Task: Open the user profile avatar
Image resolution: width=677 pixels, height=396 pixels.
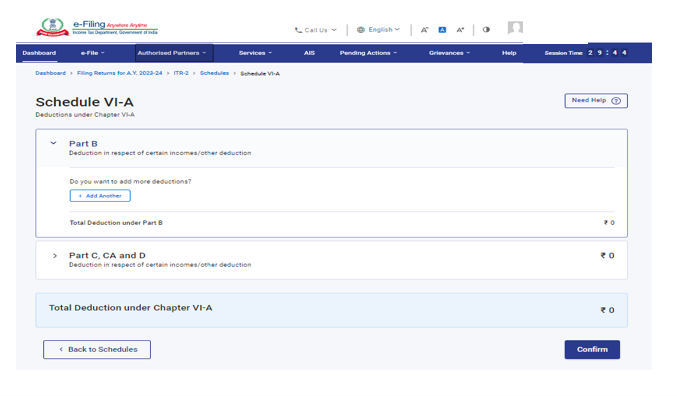Action: pos(515,28)
